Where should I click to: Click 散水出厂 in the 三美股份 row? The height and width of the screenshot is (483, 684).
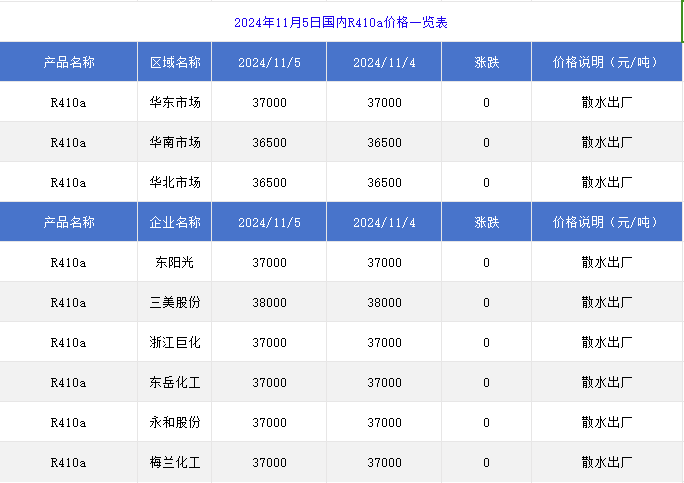point(606,302)
